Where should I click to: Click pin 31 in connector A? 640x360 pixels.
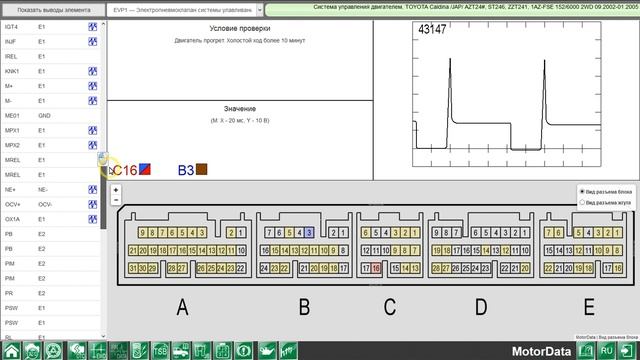[133, 268]
